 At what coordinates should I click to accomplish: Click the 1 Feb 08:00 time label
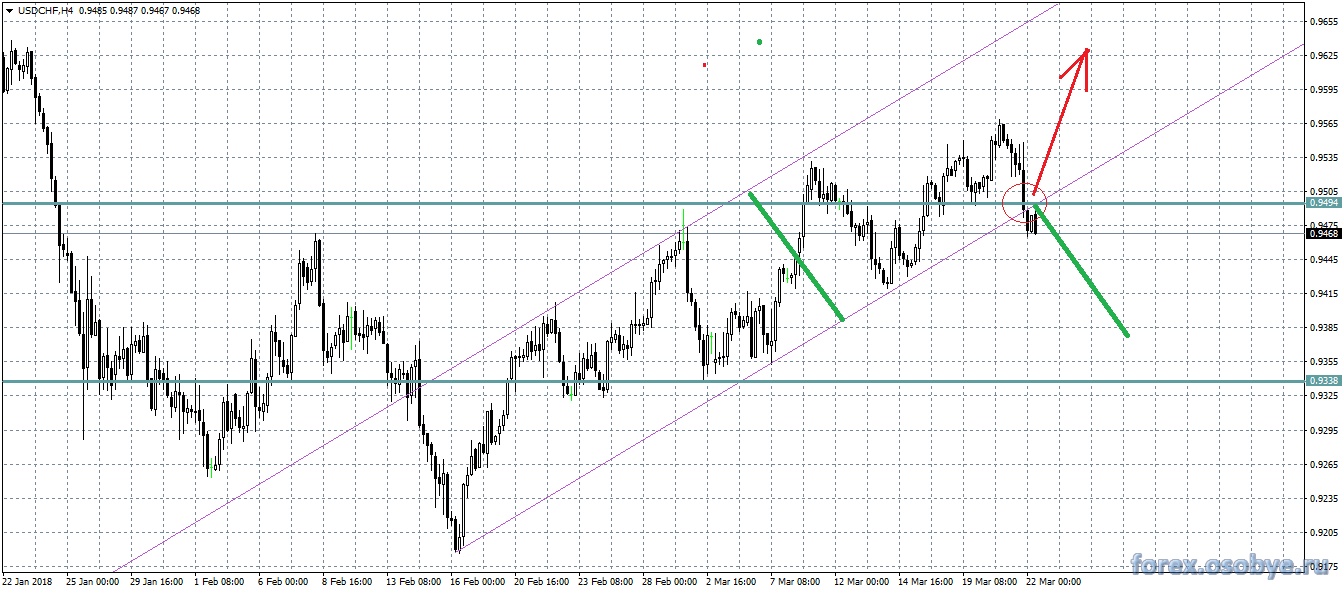pos(220,580)
